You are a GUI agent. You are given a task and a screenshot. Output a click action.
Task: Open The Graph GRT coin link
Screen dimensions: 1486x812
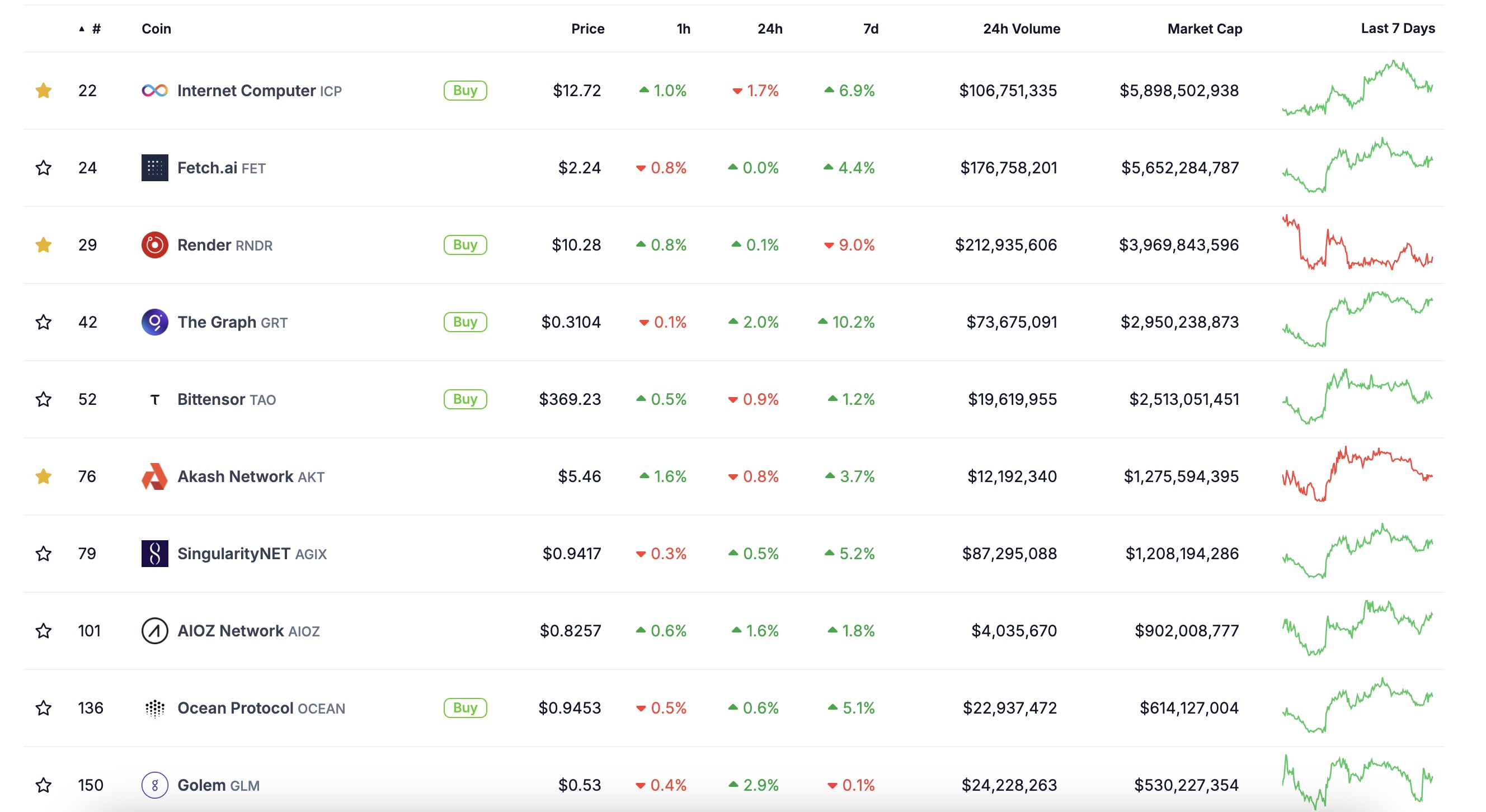pyautogui.click(x=232, y=322)
